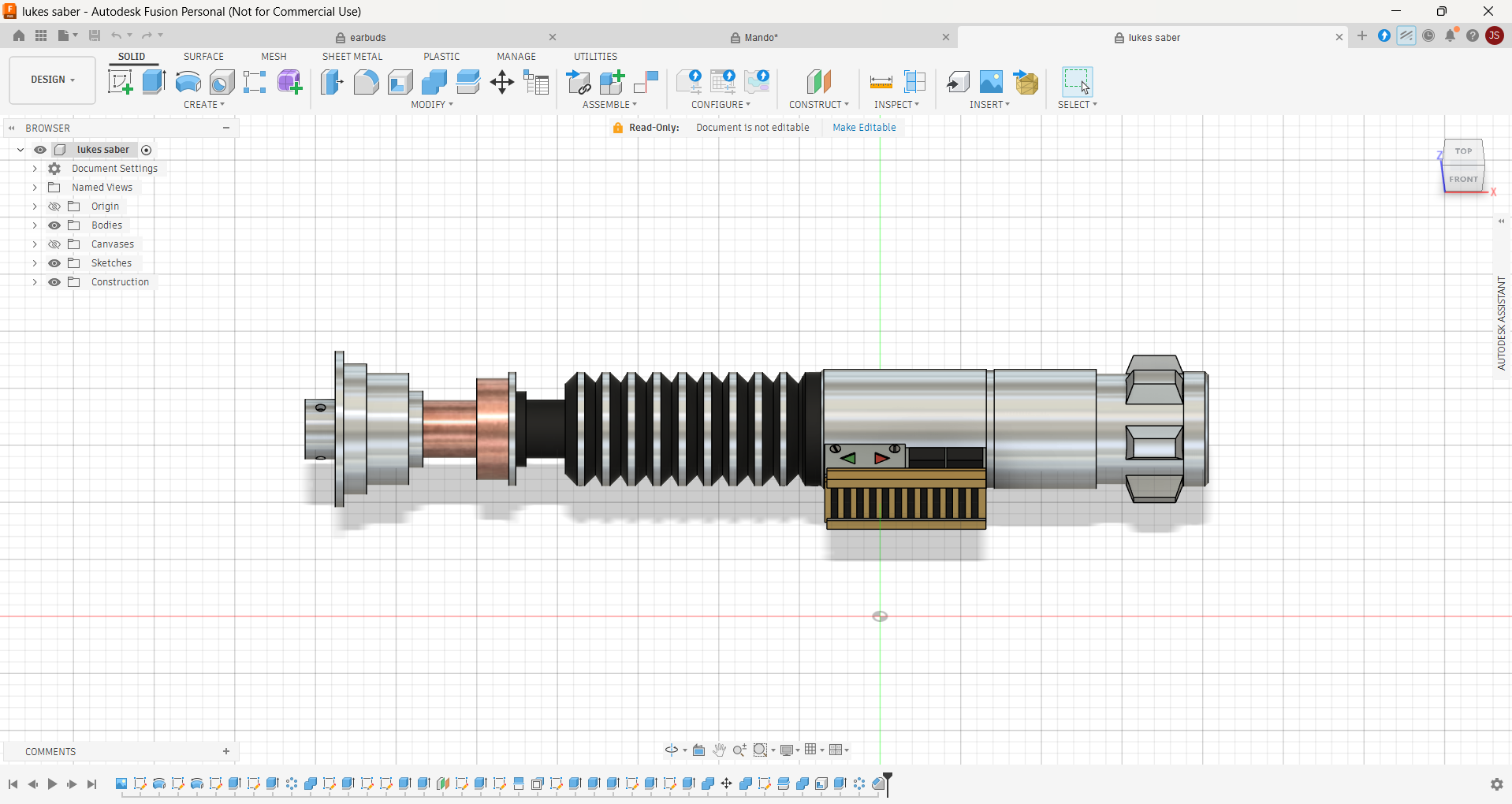The width and height of the screenshot is (1512, 804).
Task: Select the Revolve tool
Action: (x=188, y=82)
